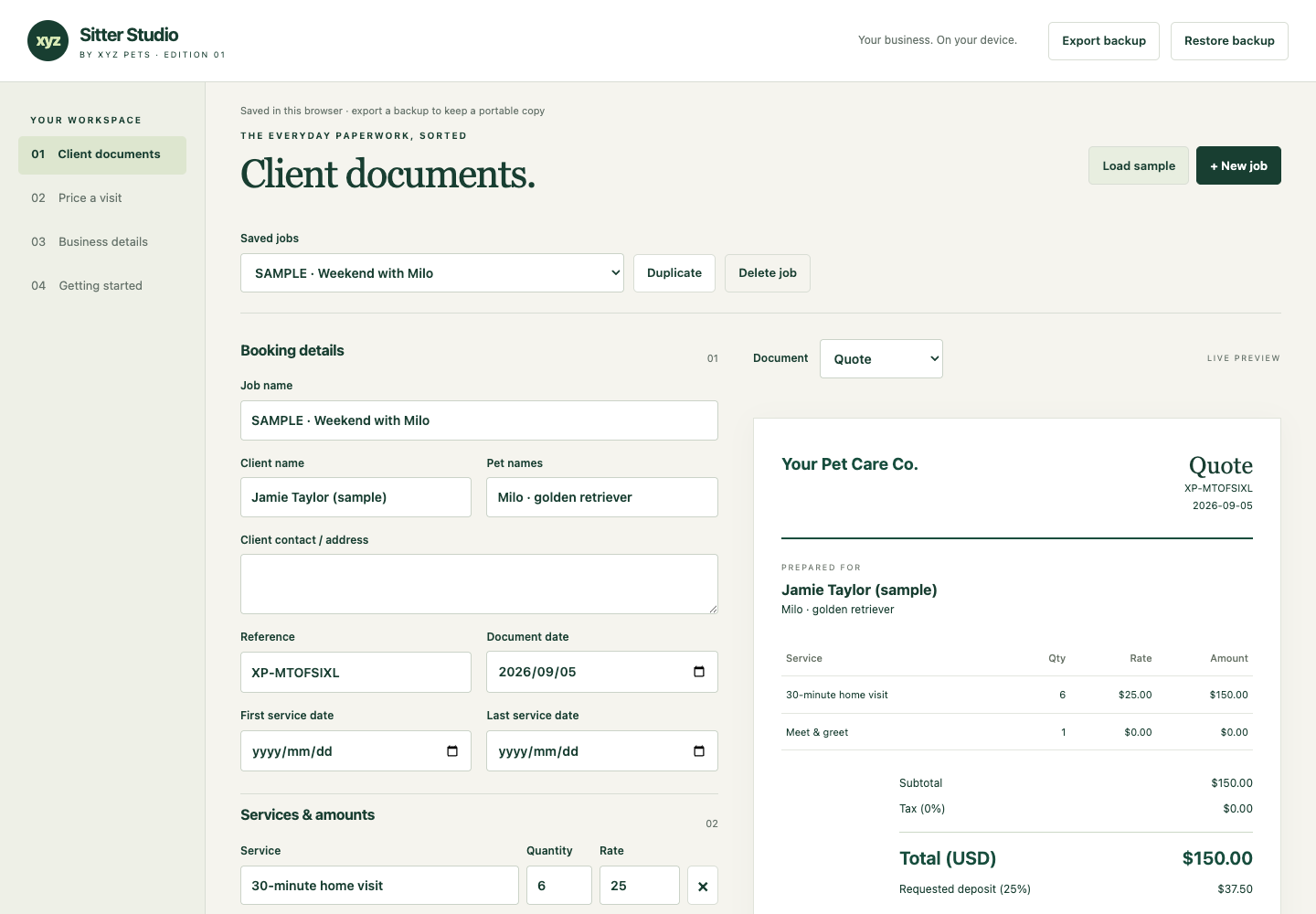Screen dimensions: 1316x914
Task: Edit the Rate field showing 25
Action: point(640,886)
